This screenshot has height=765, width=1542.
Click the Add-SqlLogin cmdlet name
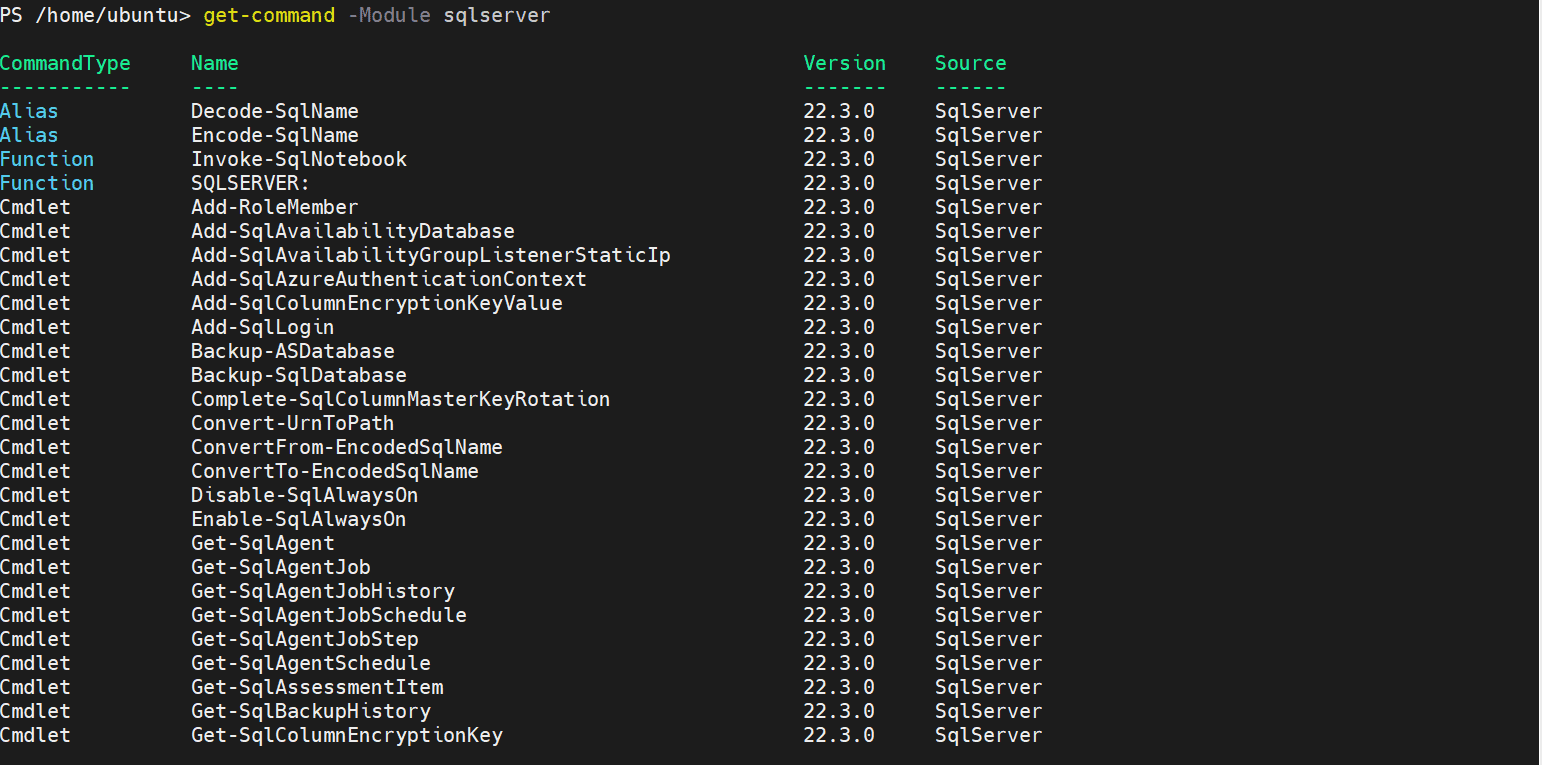click(x=263, y=327)
